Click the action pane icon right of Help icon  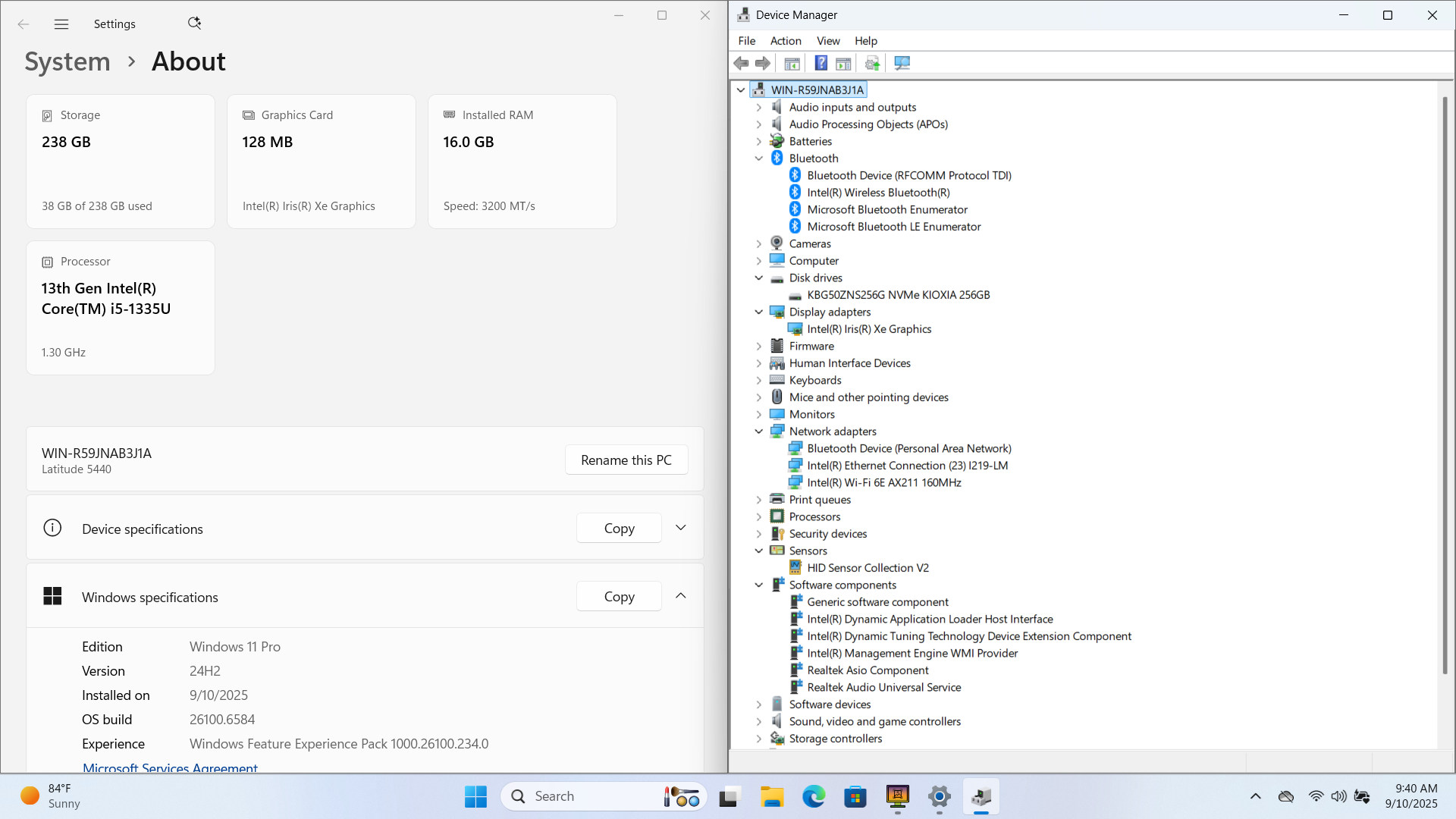[x=843, y=63]
